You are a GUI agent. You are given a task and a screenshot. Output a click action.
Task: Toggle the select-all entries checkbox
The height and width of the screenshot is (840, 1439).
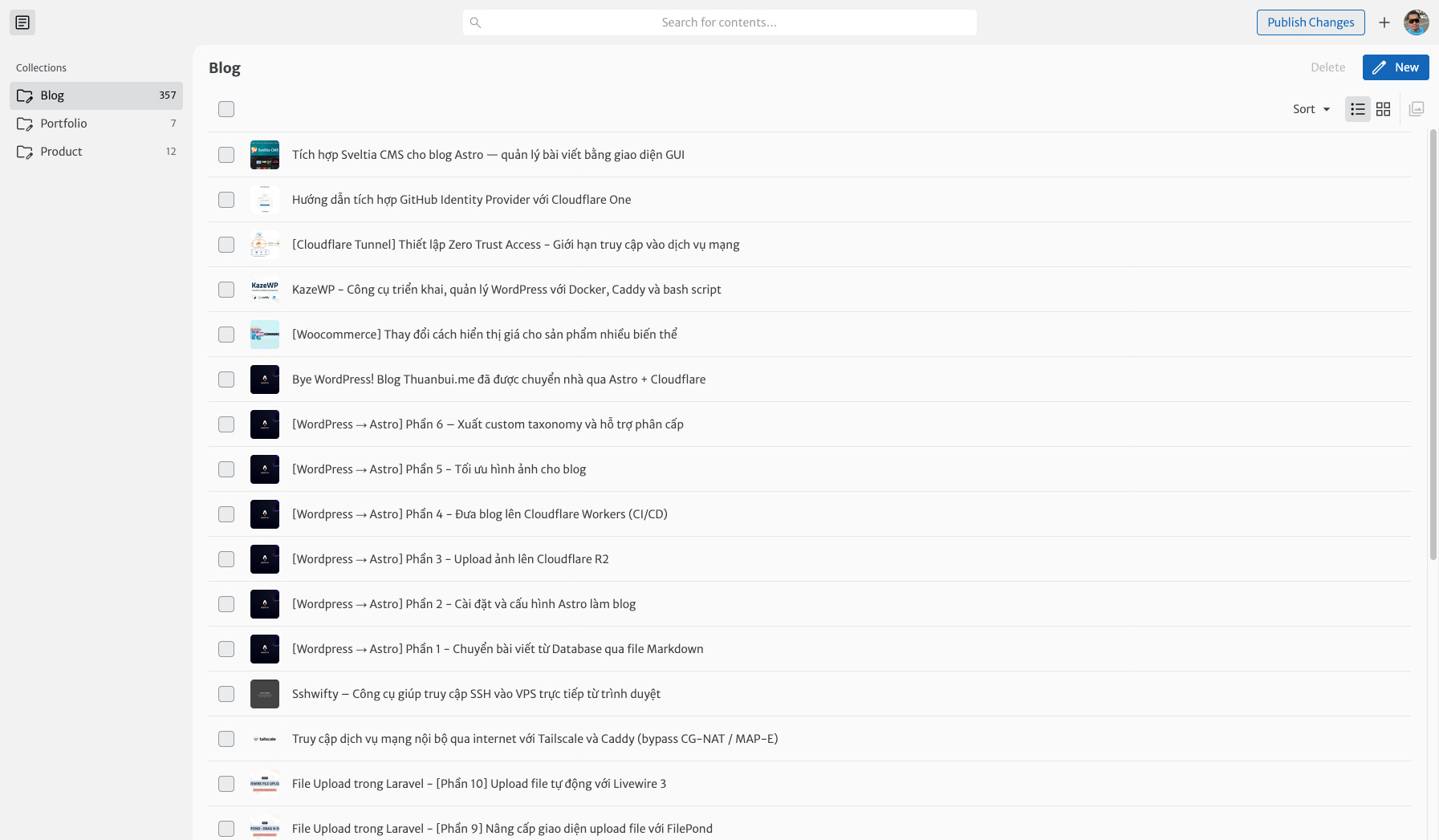point(226,109)
